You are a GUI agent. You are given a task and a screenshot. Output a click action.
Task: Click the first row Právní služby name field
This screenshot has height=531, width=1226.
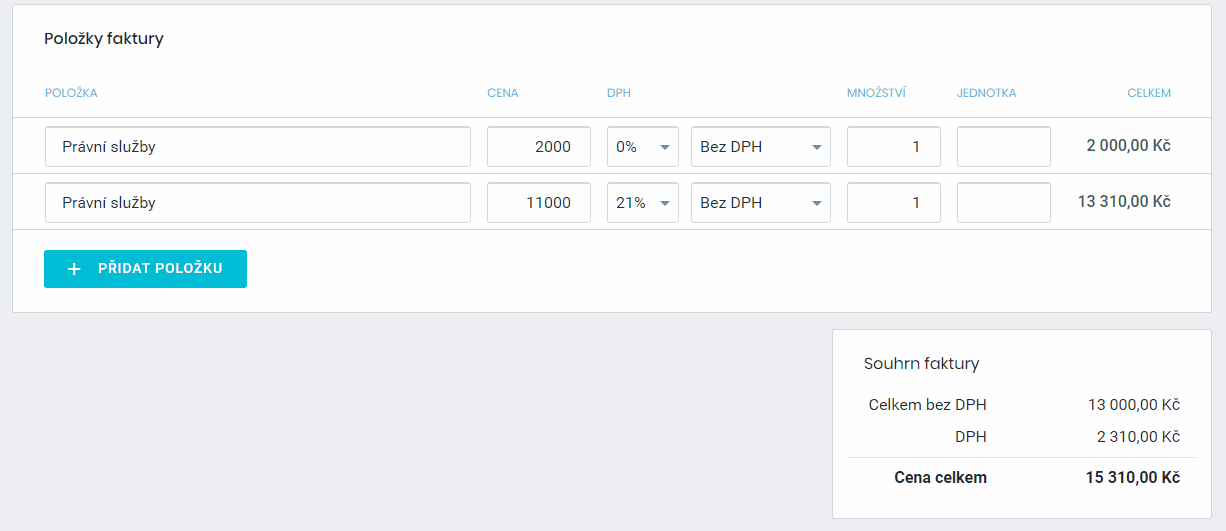(x=257, y=147)
